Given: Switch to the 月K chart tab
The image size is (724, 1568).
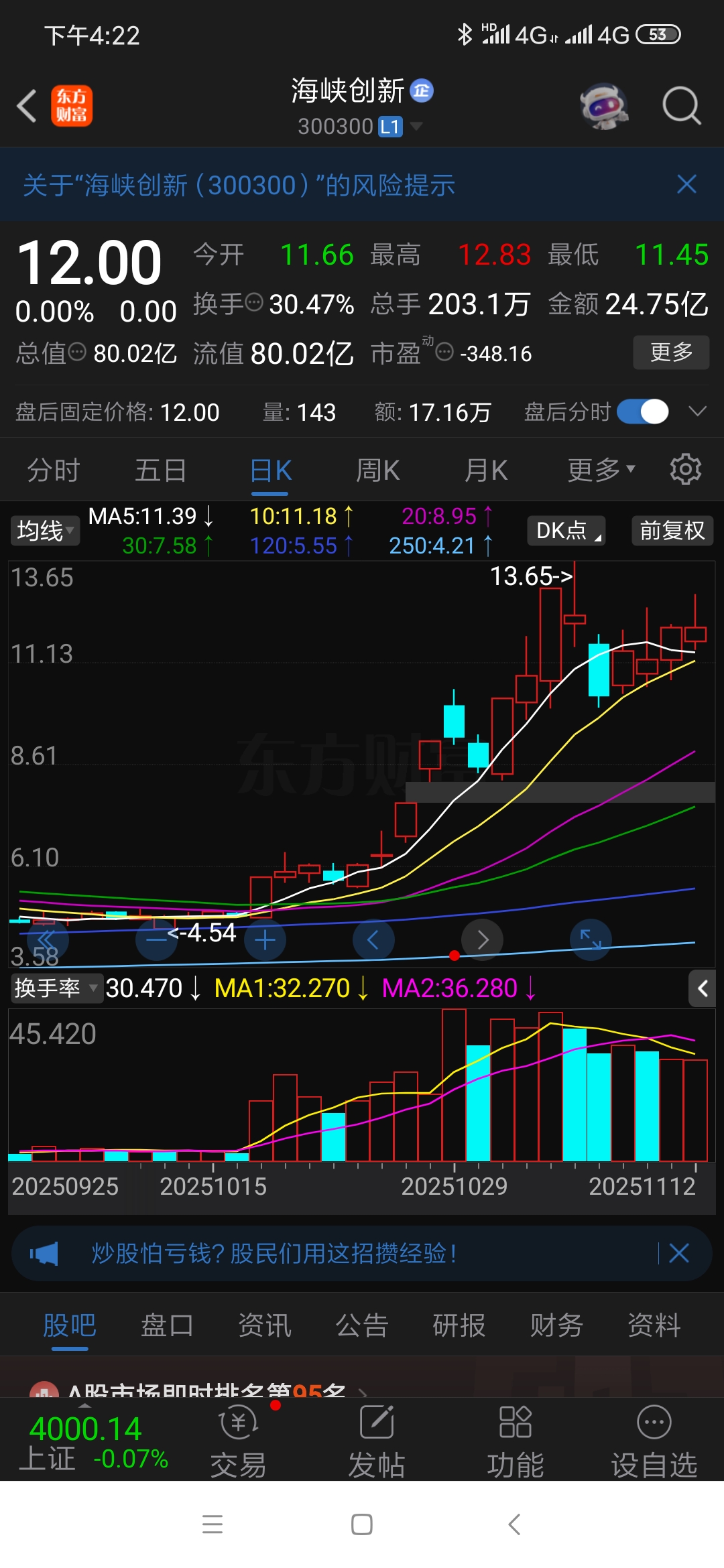Looking at the screenshot, I should pyautogui.click(x=486, y=470).
